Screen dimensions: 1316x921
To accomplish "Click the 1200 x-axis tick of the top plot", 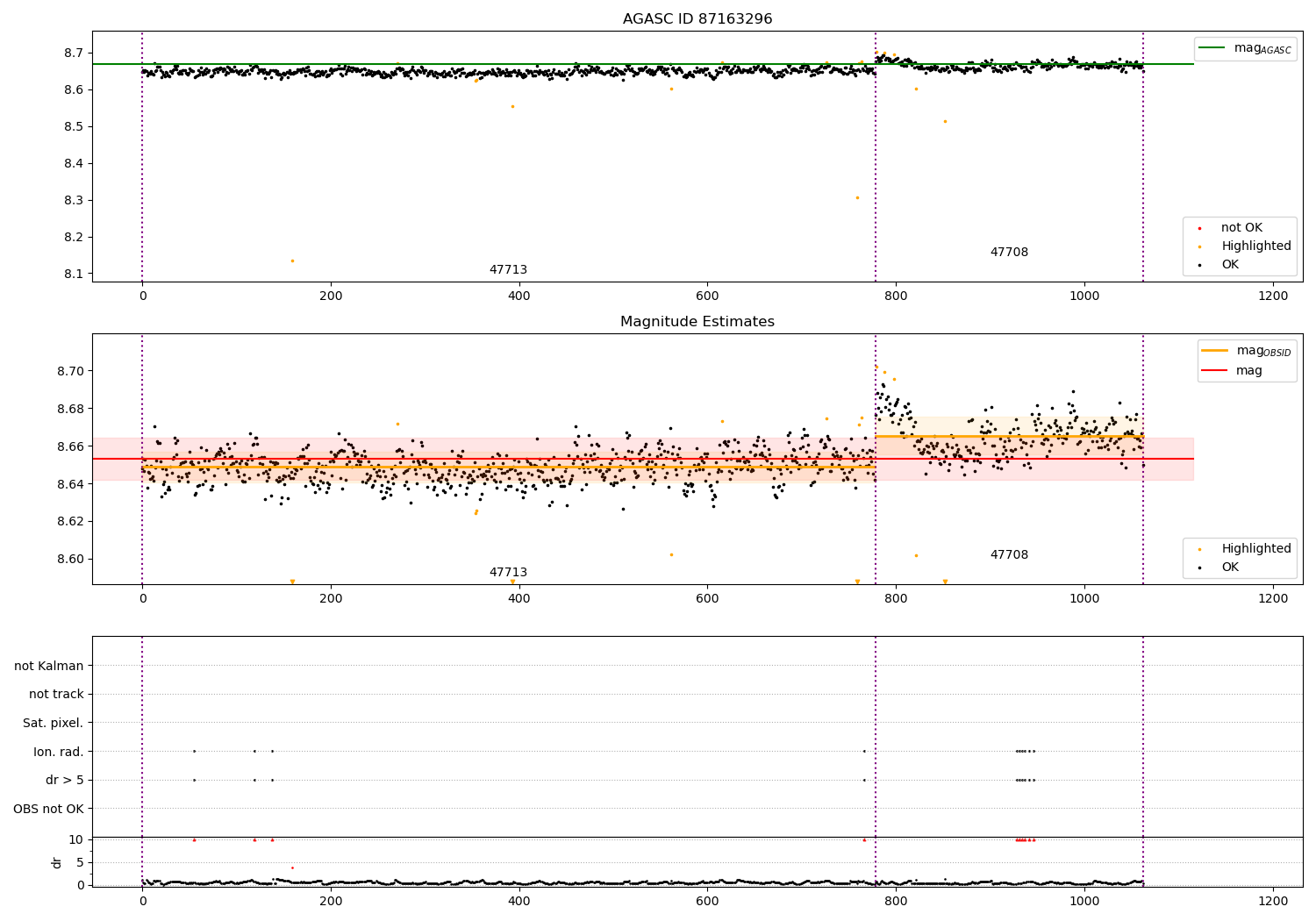I will pos(1273,296).
